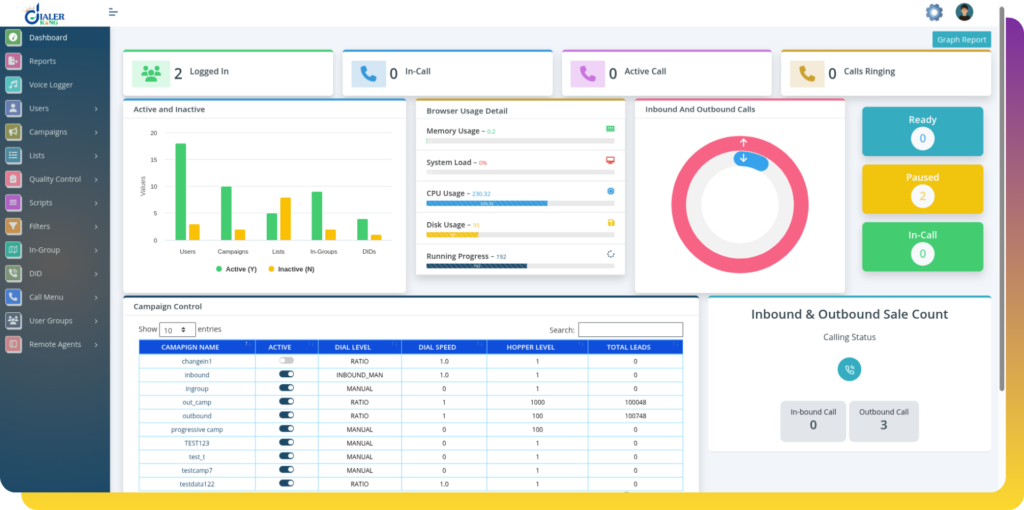
Task: Toggle the testcamp7 campaign switch
Action: point(287,469)
